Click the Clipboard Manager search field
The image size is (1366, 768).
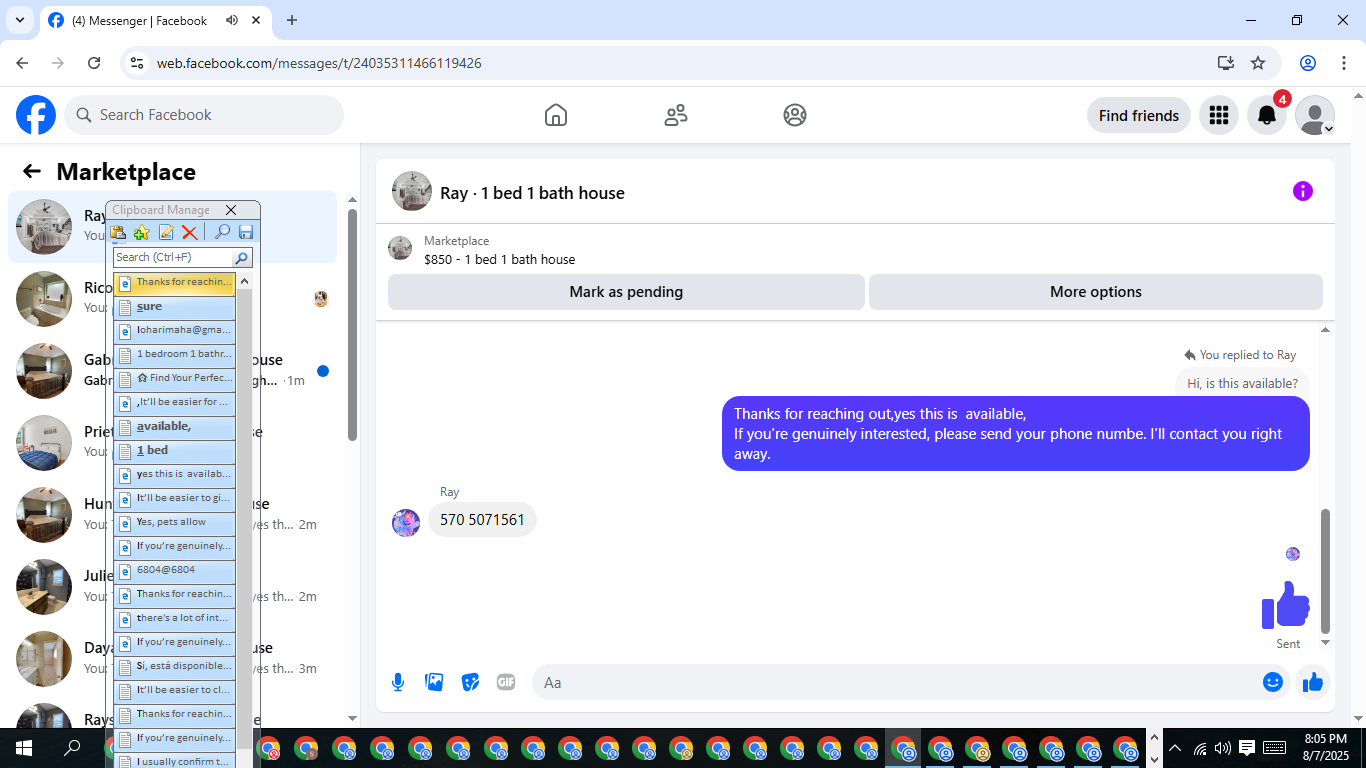point(173,257)
